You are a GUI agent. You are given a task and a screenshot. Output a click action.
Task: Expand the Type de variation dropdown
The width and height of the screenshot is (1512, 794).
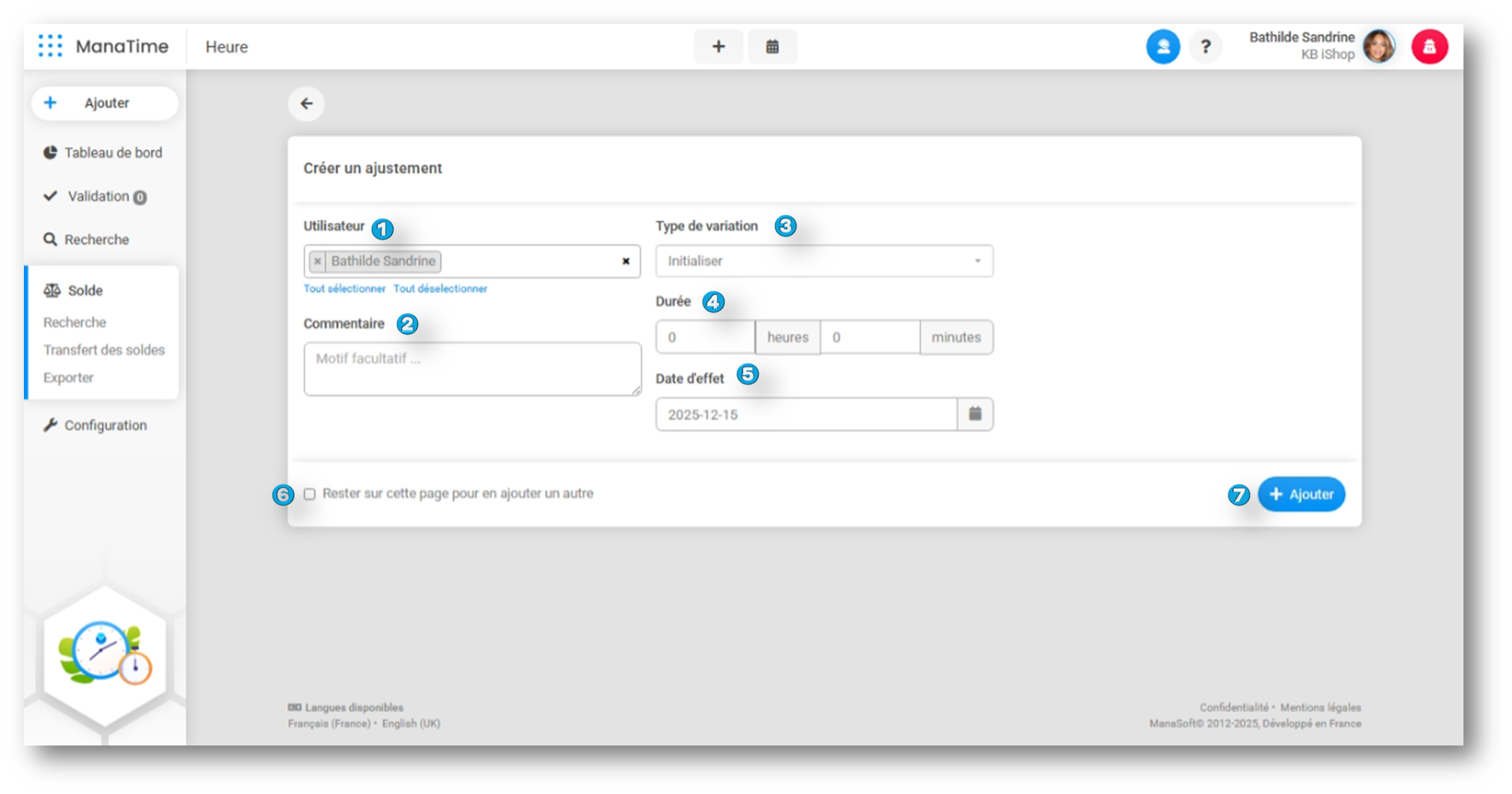(824, 261)
